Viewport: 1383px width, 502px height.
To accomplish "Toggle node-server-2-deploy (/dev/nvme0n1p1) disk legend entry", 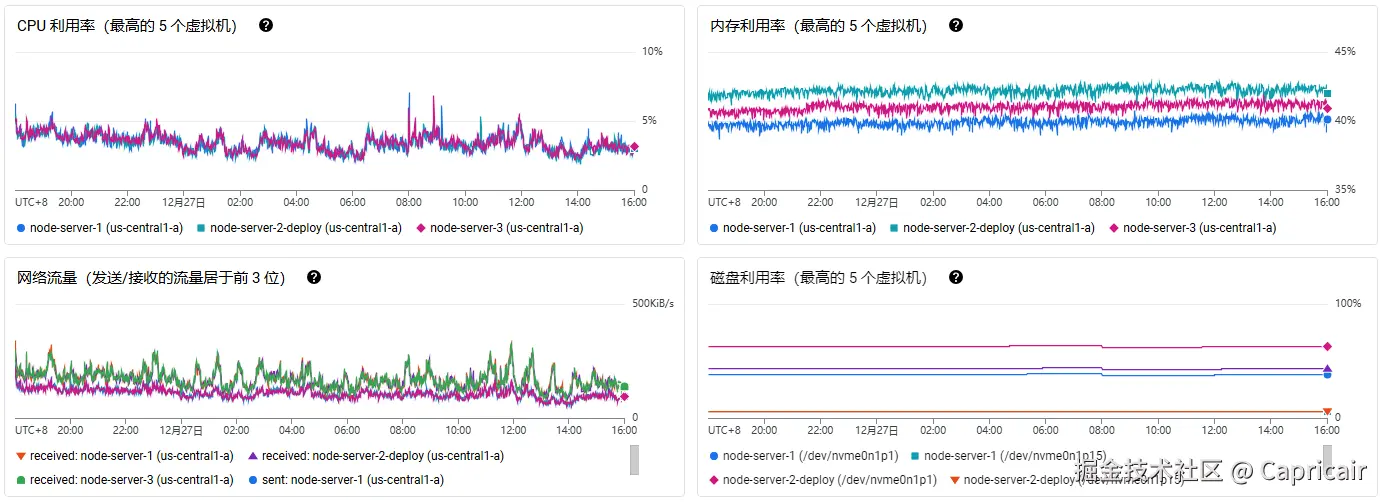I will (824, 480).
